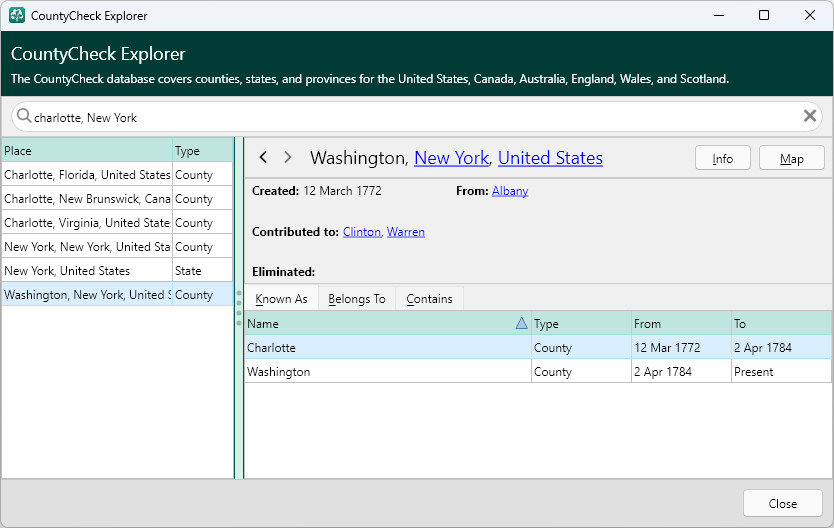Viewport: 834px width, 528px height.
Task: Sort by the To column header
Action: [781, 323]
